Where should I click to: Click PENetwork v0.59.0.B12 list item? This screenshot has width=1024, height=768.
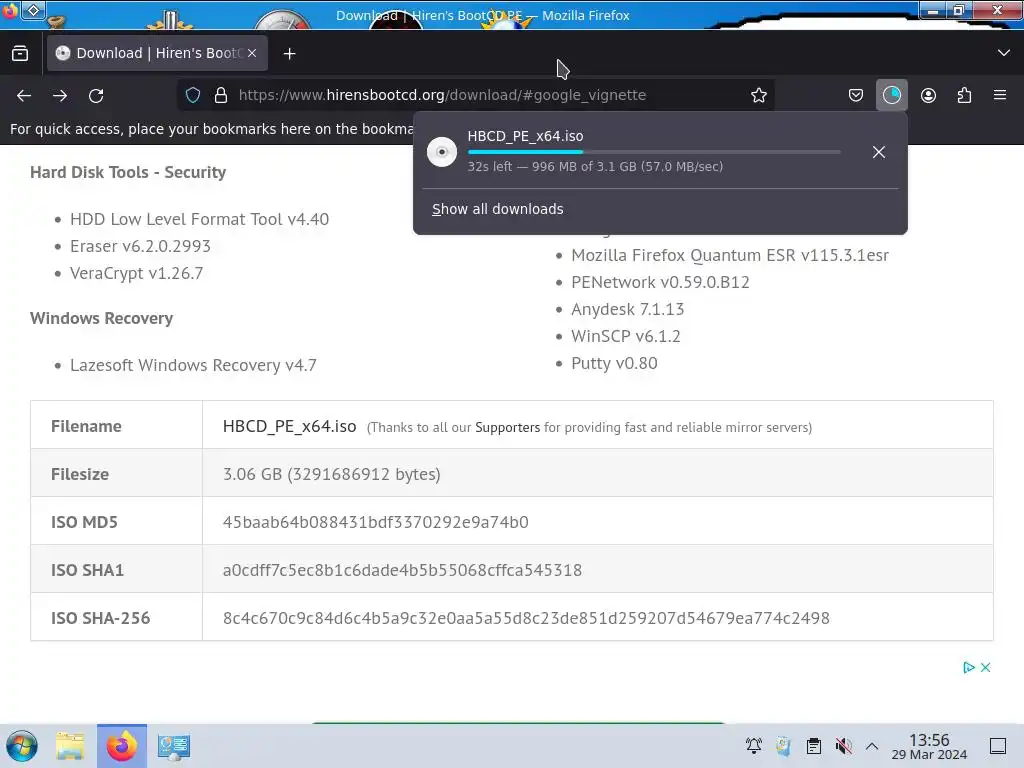[x=660, y=282]
